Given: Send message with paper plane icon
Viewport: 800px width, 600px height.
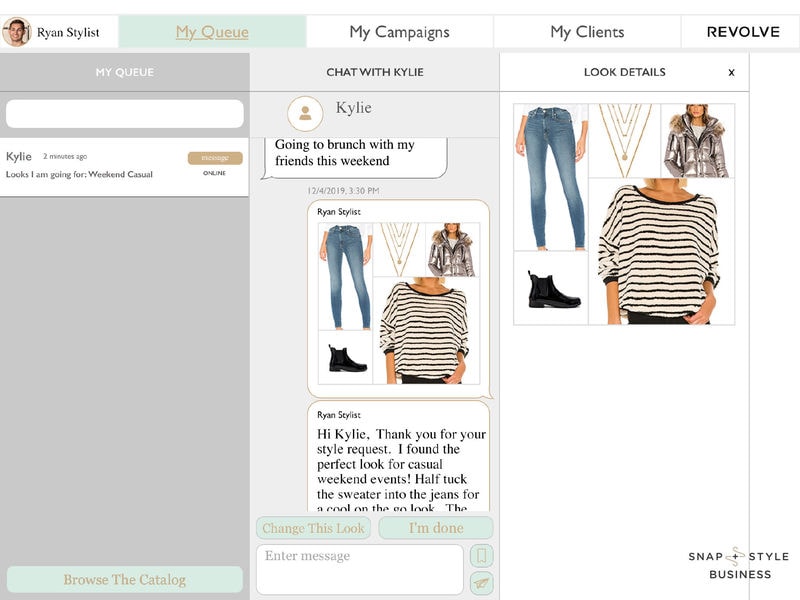Looking at the screenshot, I should click(481, 583).
